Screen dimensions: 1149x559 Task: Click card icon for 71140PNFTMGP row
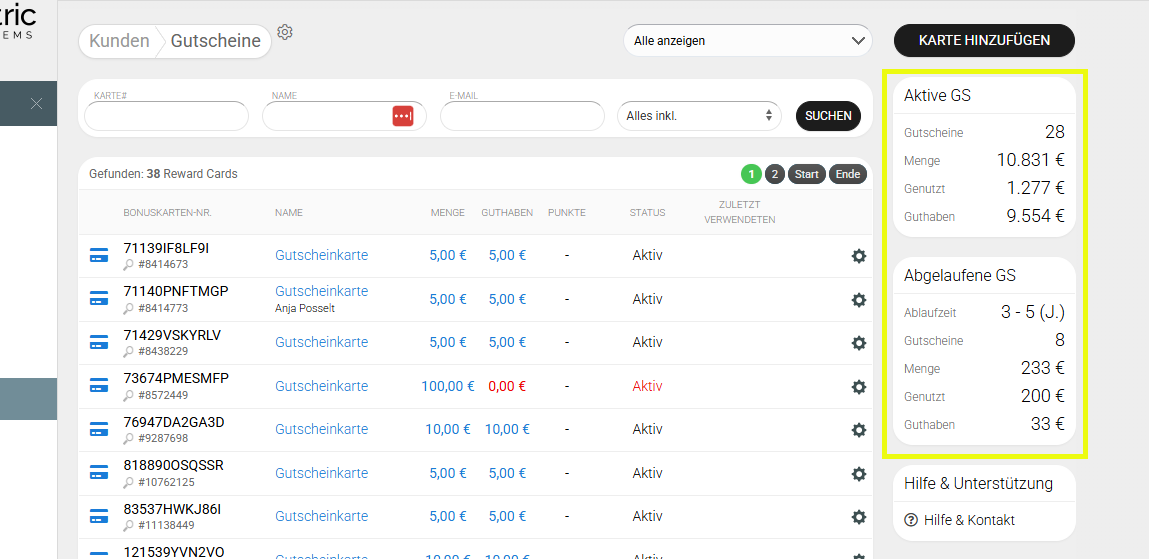(x=99, y=299)
